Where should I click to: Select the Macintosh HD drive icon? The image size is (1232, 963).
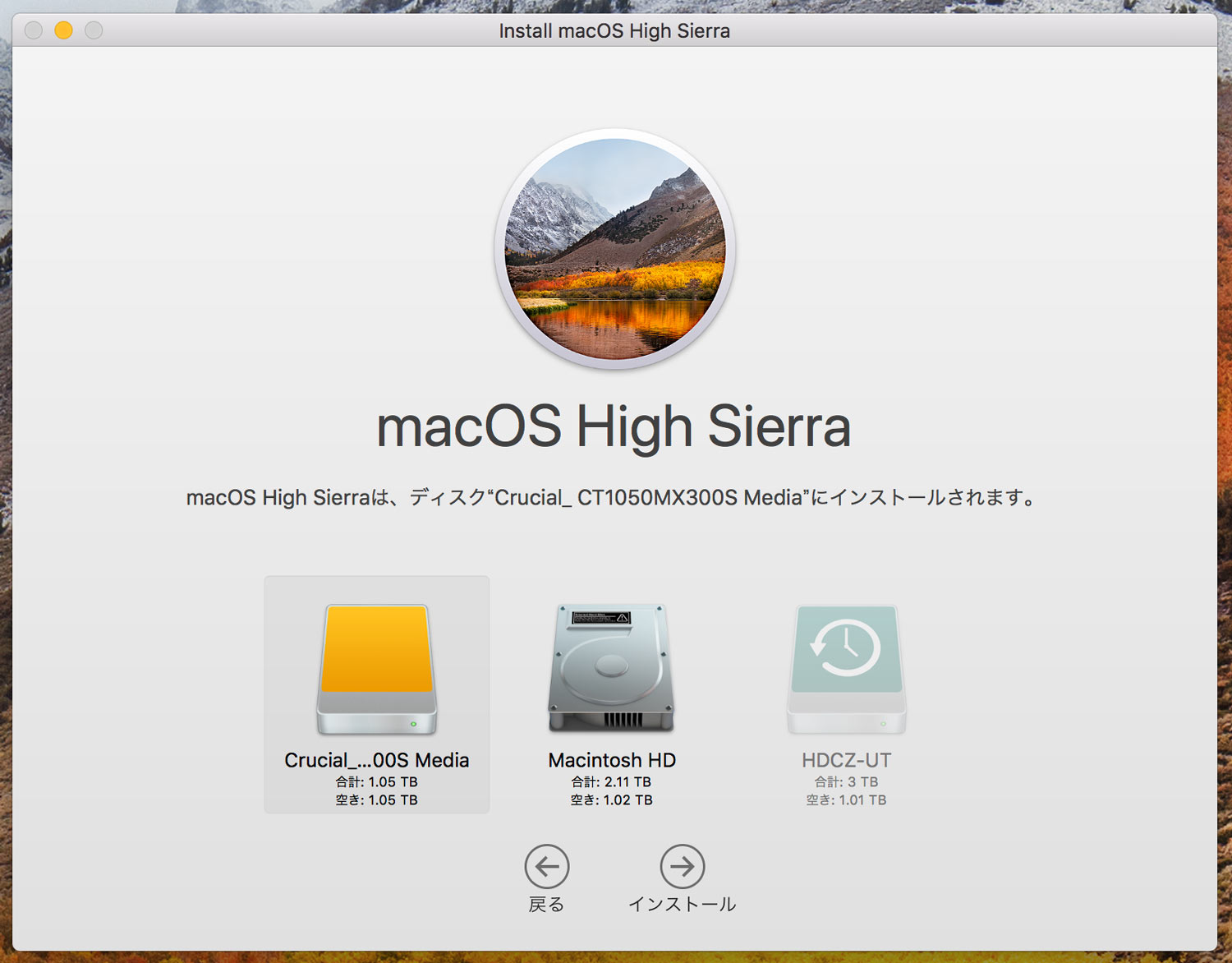pyautogui.click(x=611, y=668)
